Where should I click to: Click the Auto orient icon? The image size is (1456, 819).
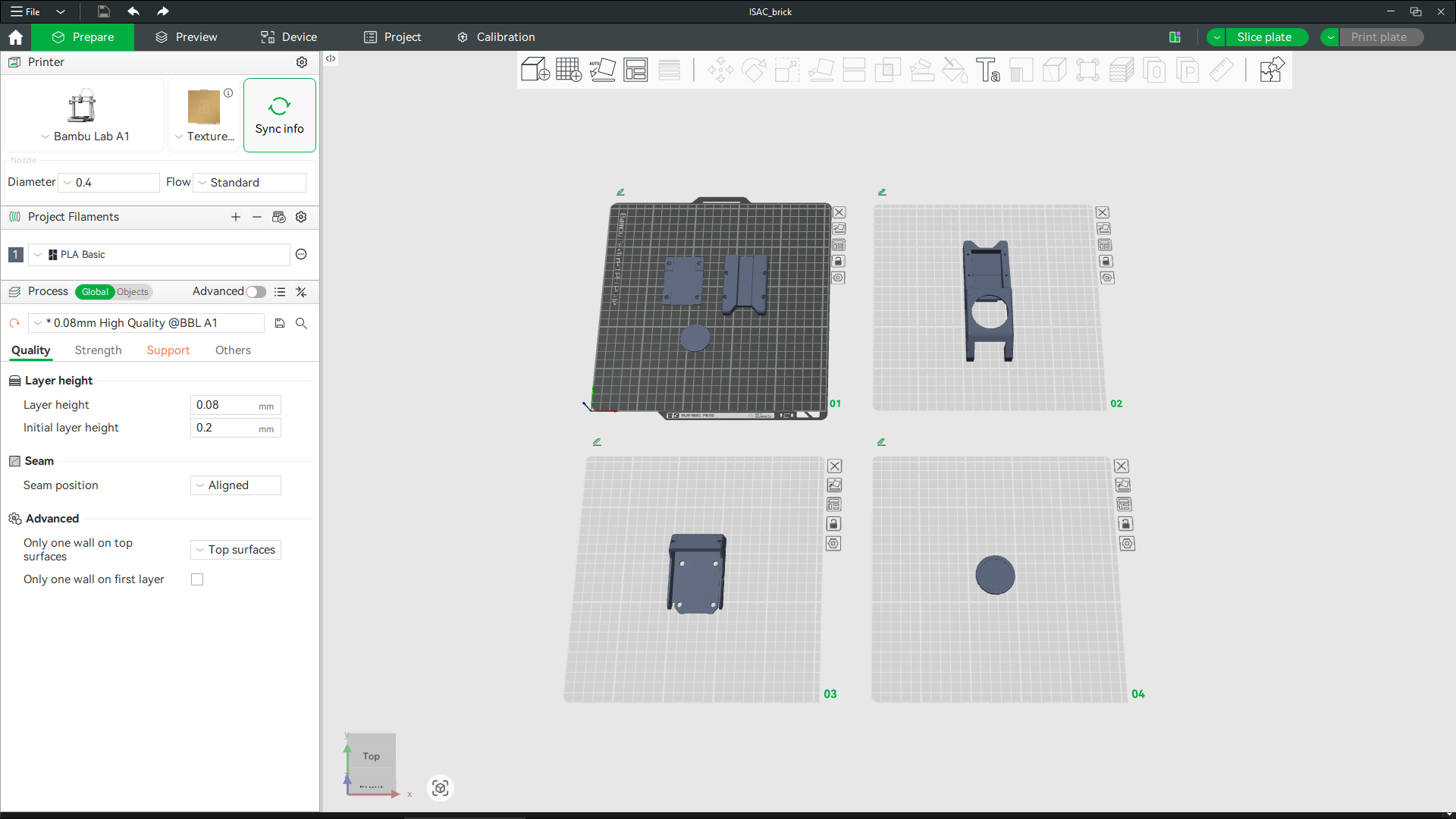pyautogui.click(x=602, y=70)
